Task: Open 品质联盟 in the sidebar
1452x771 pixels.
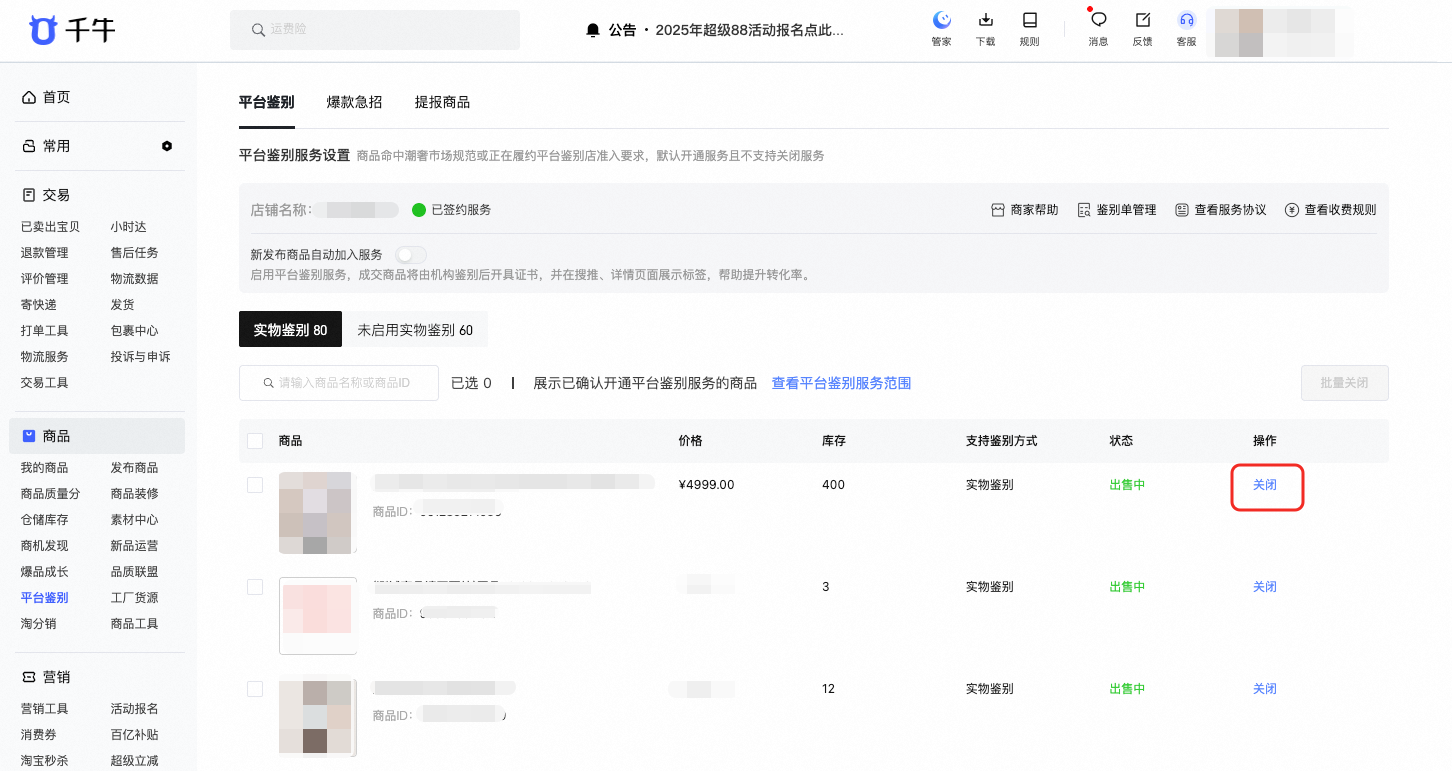Action: 134,572
